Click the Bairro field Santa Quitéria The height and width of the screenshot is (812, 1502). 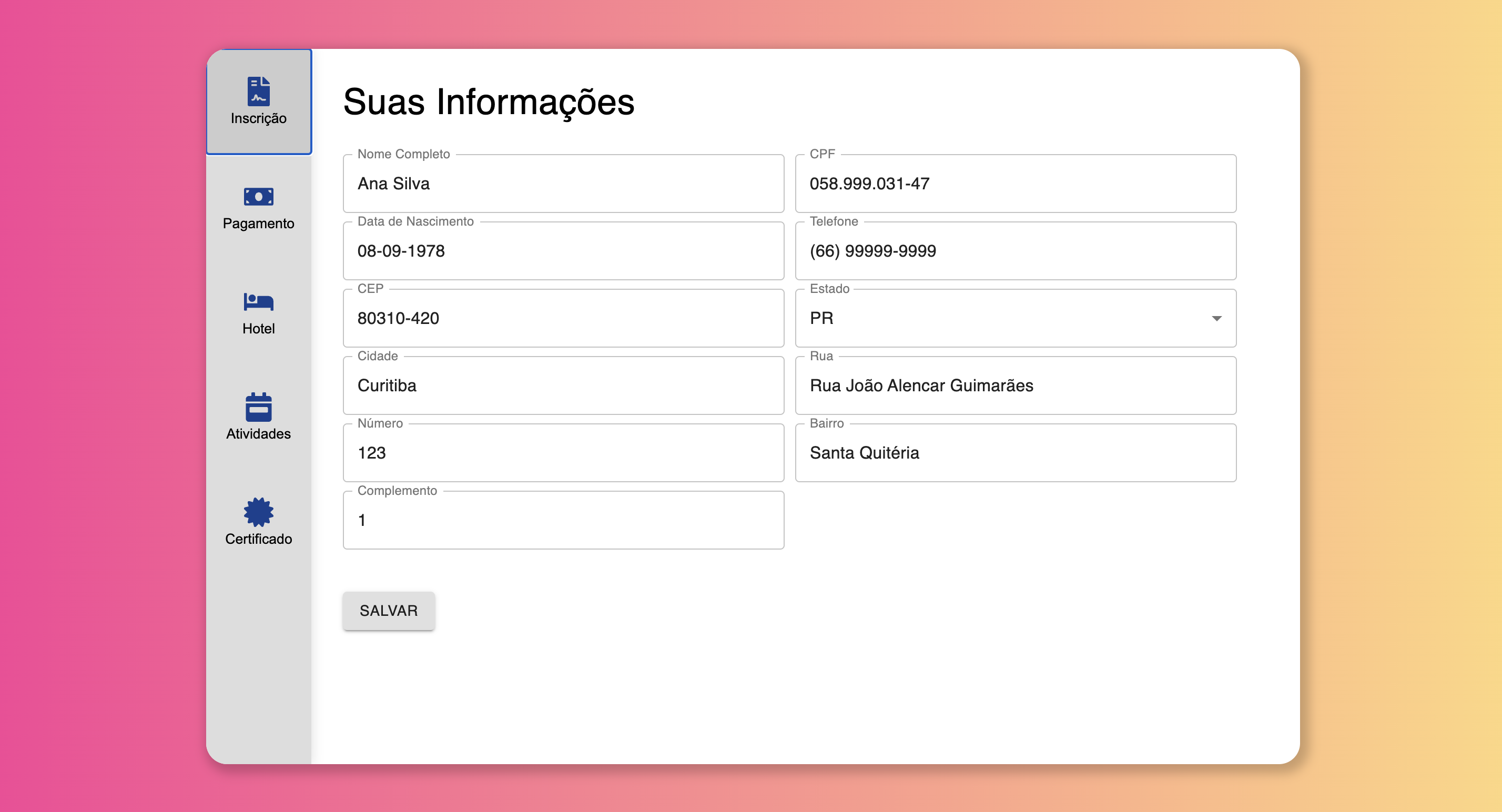click(1015, 453)
